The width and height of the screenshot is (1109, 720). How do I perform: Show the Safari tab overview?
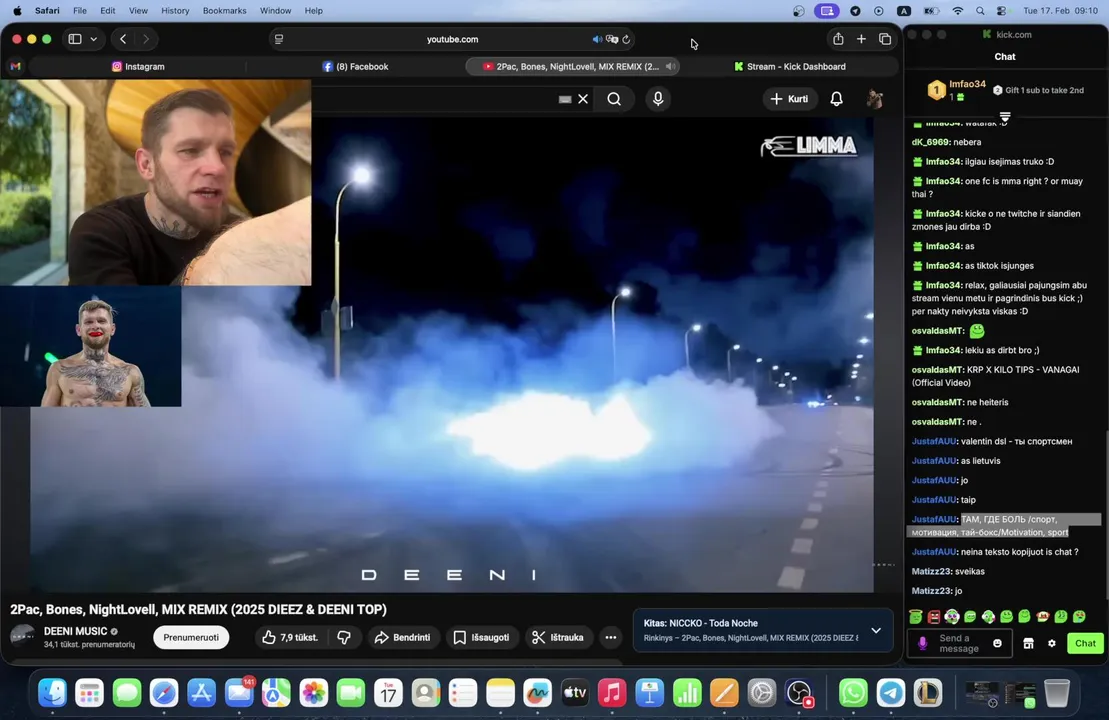(885, 40)
